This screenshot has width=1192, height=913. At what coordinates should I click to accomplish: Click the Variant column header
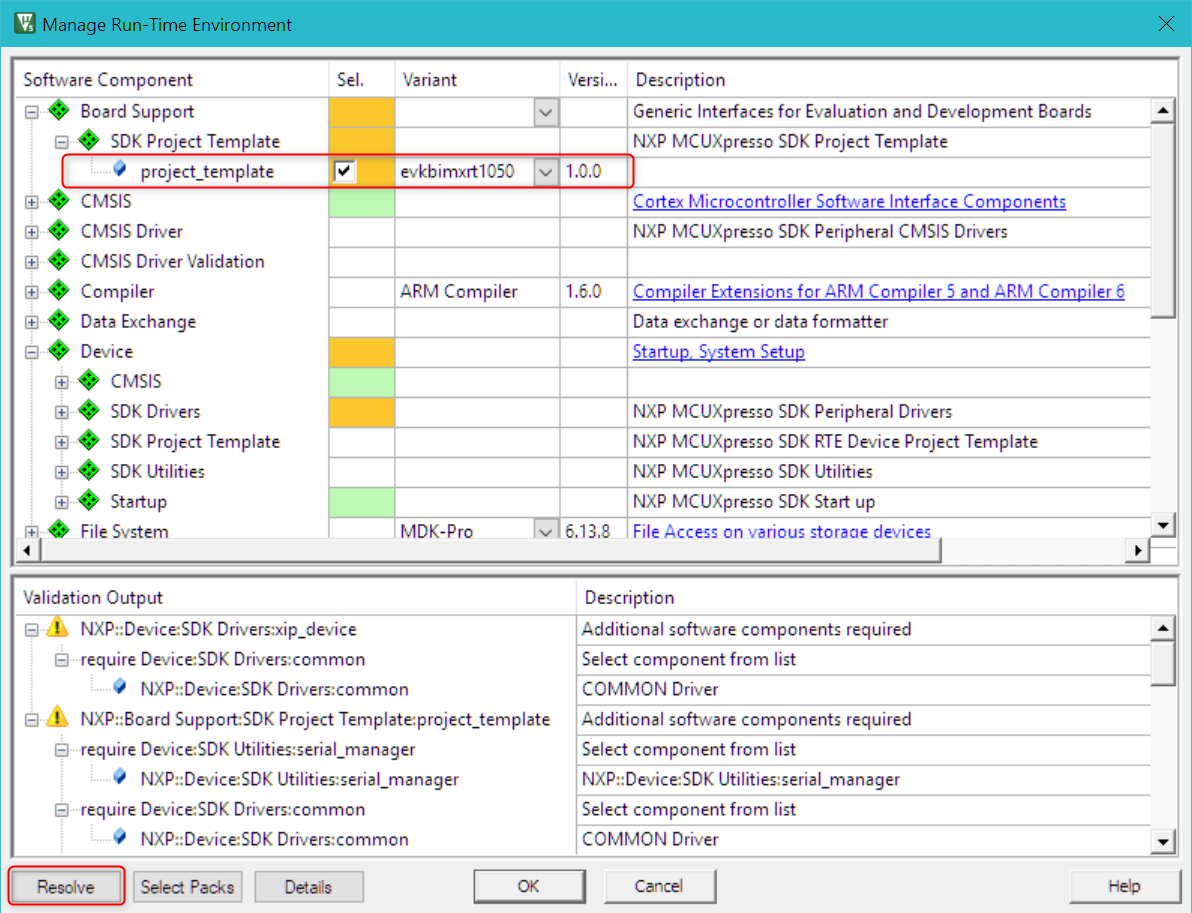click(x=477, y=80)
